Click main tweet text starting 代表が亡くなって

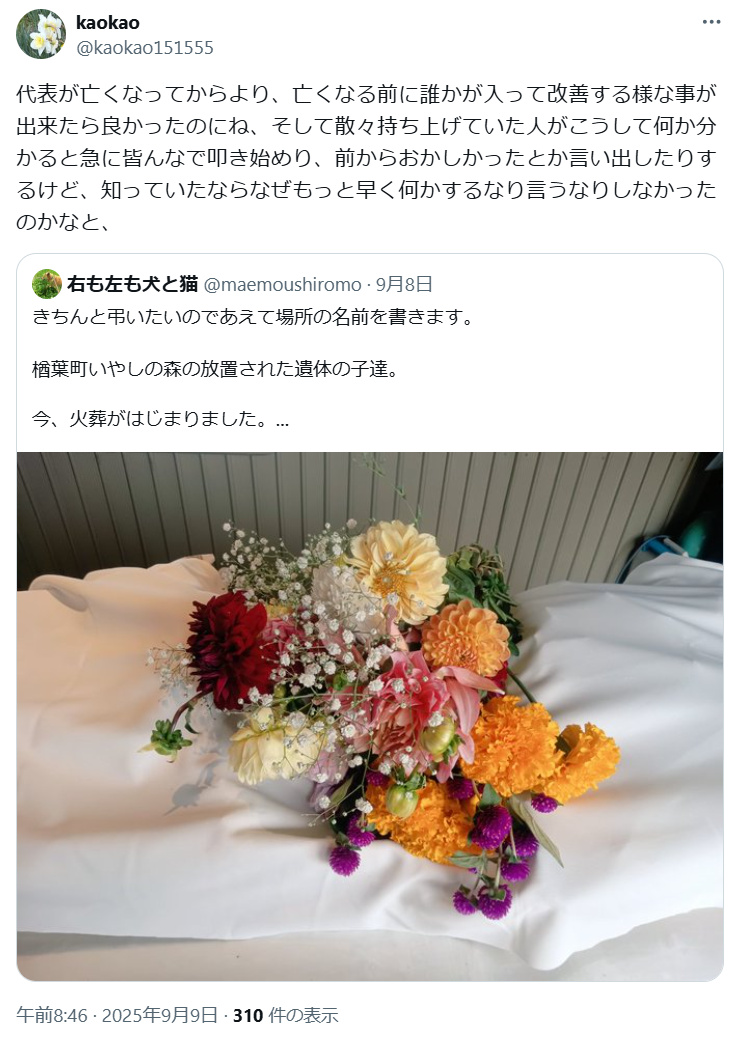[x=366, y=157]
